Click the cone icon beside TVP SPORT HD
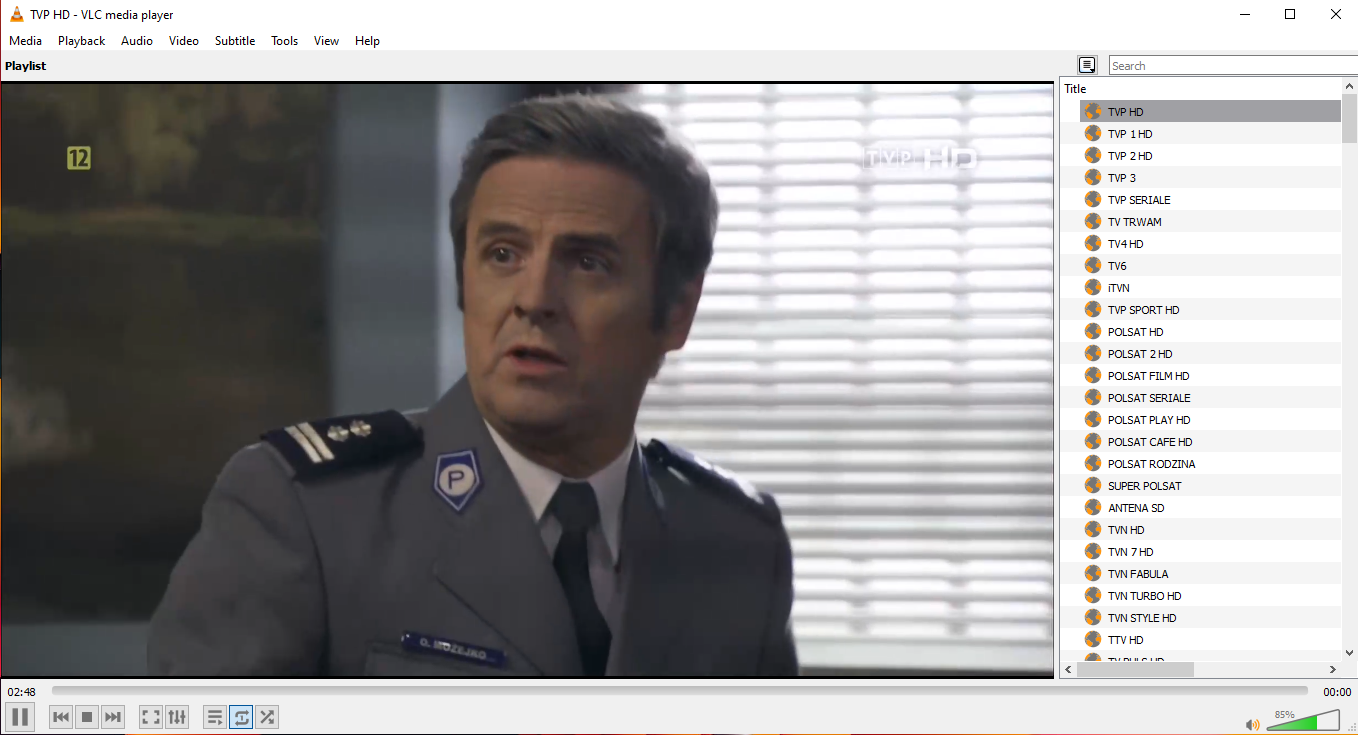 1092,310
